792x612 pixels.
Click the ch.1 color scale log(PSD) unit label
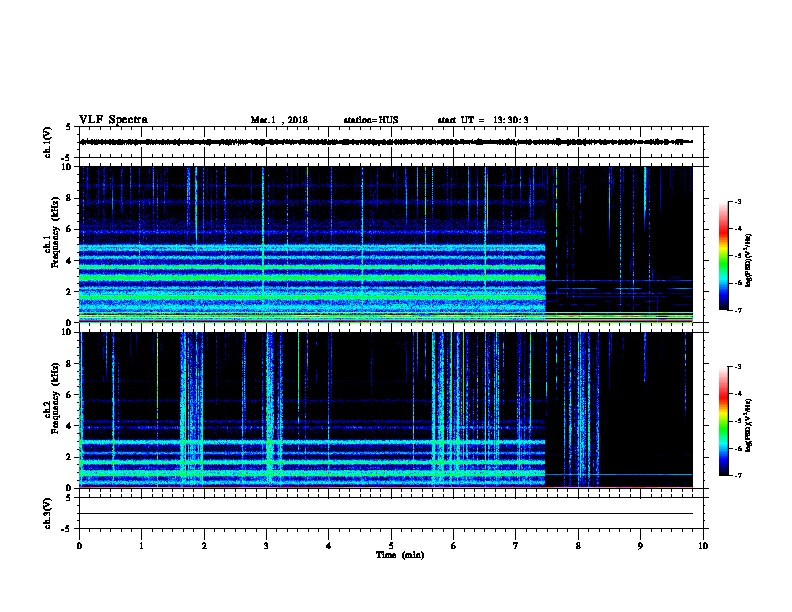tap(749, 261)
